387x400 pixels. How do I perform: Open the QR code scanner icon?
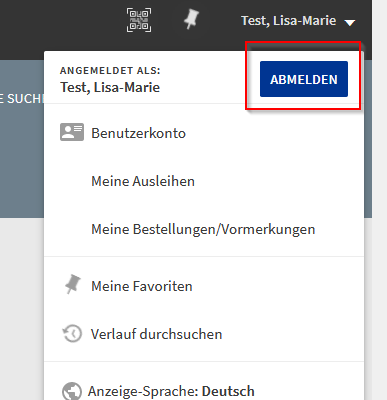[x=139, y=20]
